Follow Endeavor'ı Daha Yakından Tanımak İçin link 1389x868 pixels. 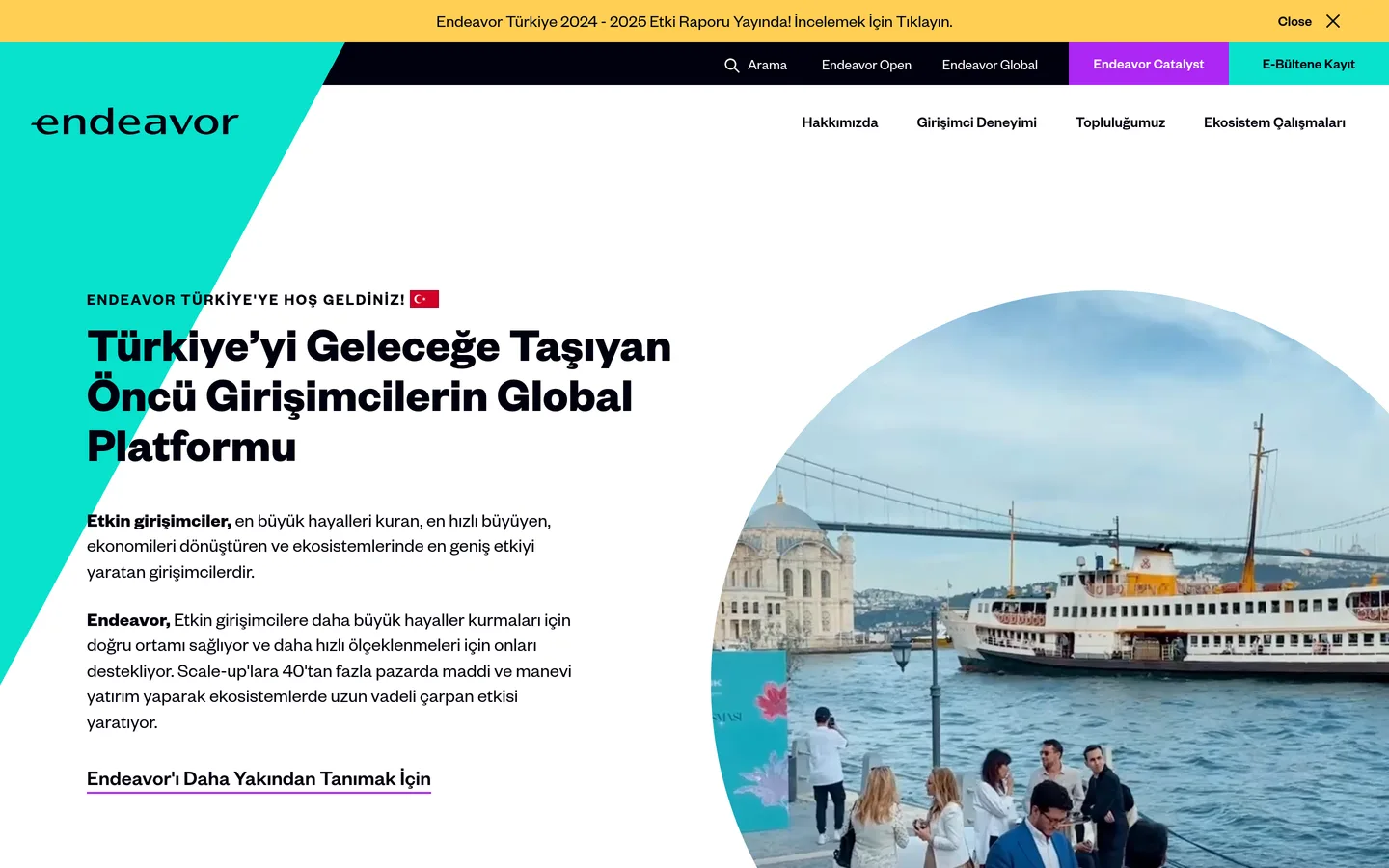pyautogui.click(x=259, y=779)
